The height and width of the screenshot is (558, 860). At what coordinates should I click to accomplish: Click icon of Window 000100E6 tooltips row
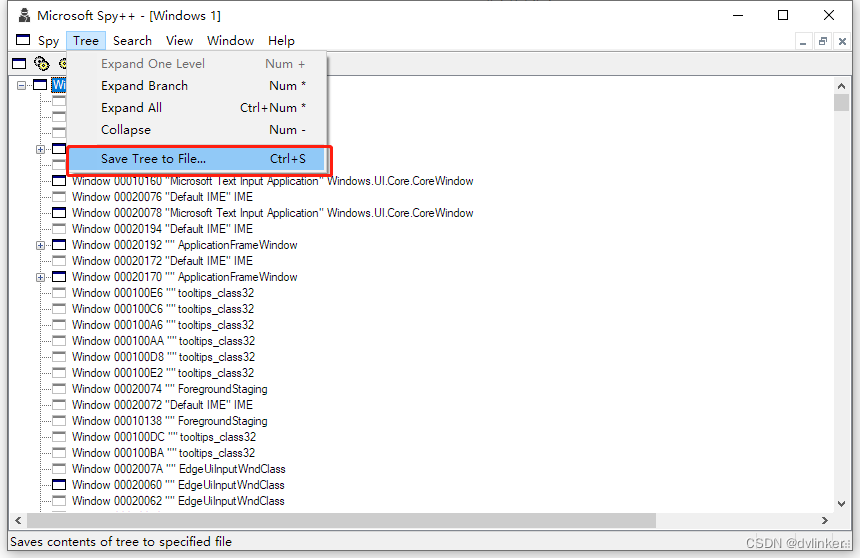[x=59, y=293]
